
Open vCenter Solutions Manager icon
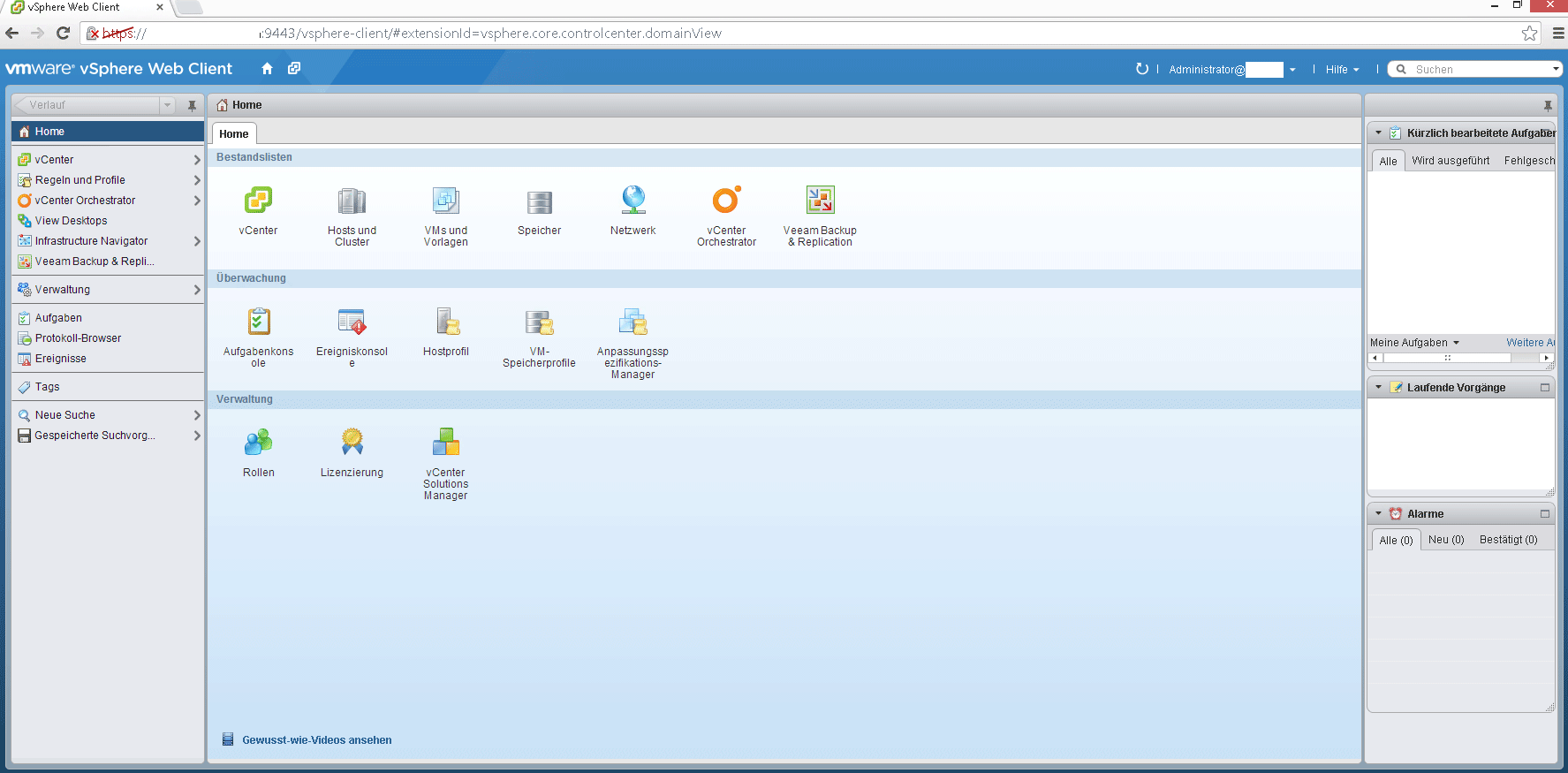(445, 442)
